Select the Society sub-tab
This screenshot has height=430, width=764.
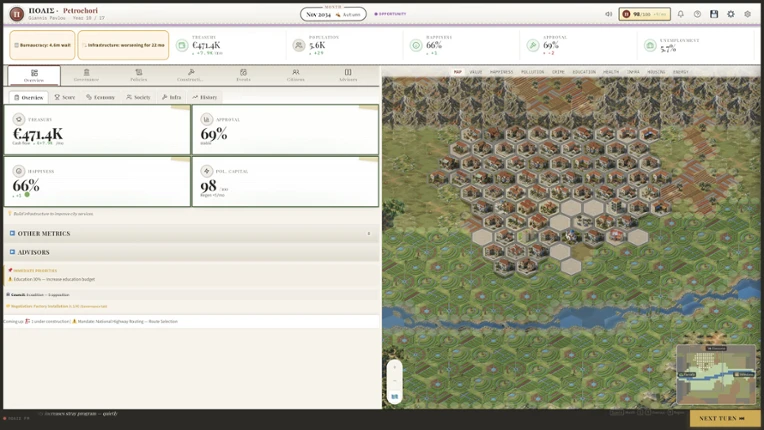138,97
